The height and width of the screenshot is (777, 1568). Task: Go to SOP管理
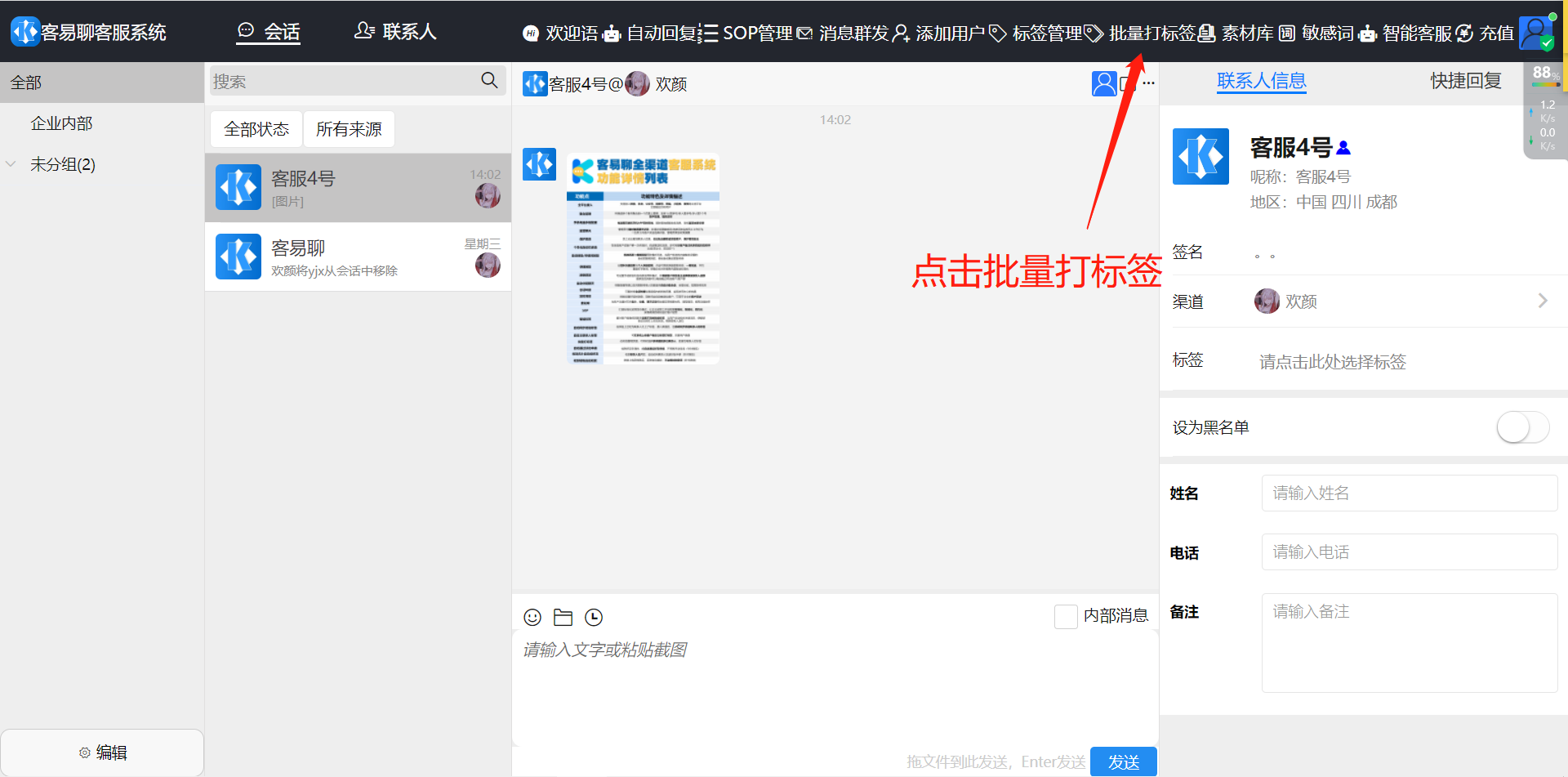[x=746, y=33]
